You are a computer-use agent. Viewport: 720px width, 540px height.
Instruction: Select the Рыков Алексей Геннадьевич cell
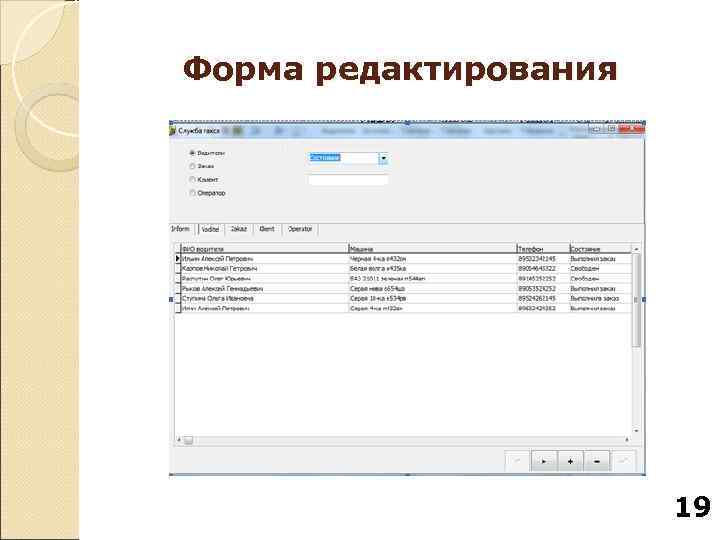[x=264, y=289]
